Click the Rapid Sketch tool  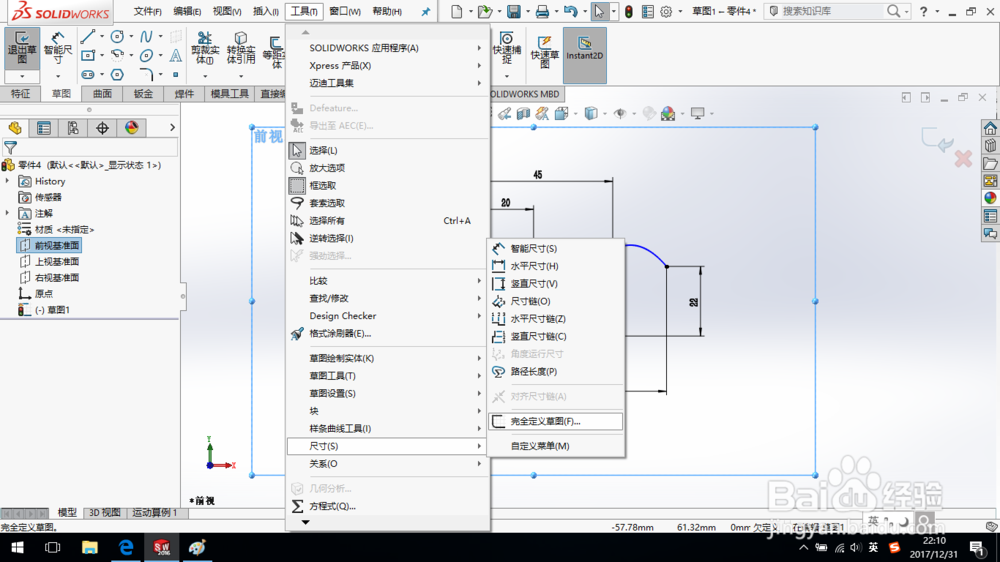click(544, 51)
